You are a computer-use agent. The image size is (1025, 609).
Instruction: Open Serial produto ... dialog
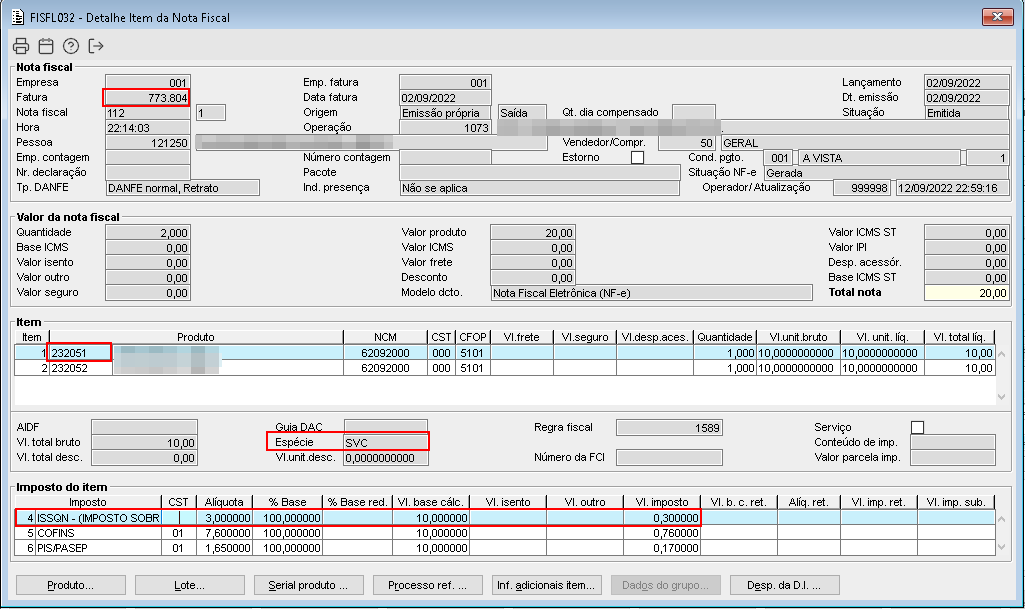point(308,585)
